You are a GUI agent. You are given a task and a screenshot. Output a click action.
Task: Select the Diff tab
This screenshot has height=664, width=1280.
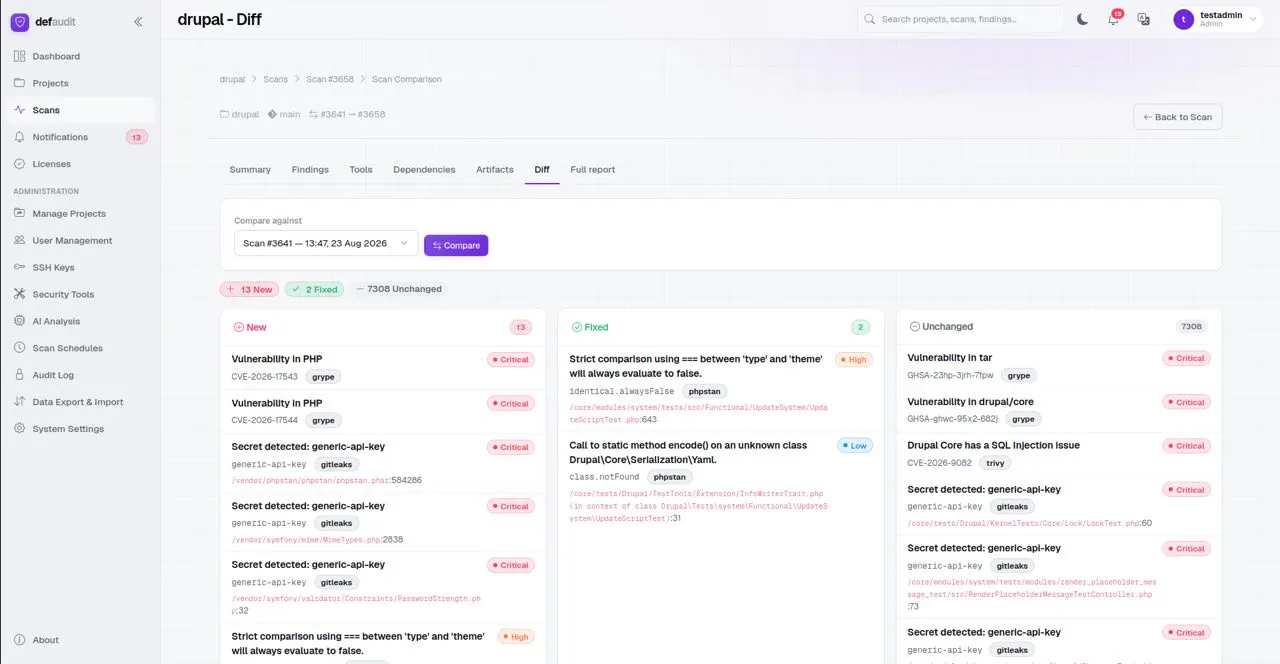point(542,170)
